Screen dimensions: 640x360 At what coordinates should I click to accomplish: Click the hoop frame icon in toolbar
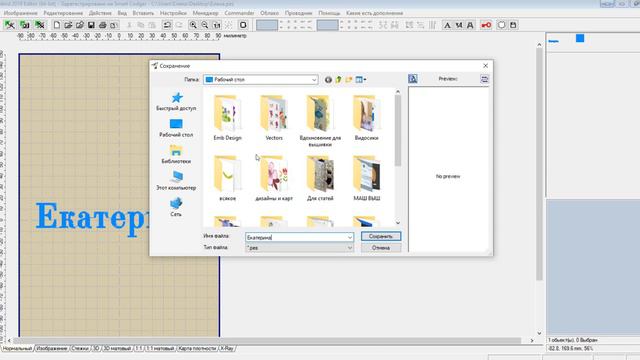243,25
